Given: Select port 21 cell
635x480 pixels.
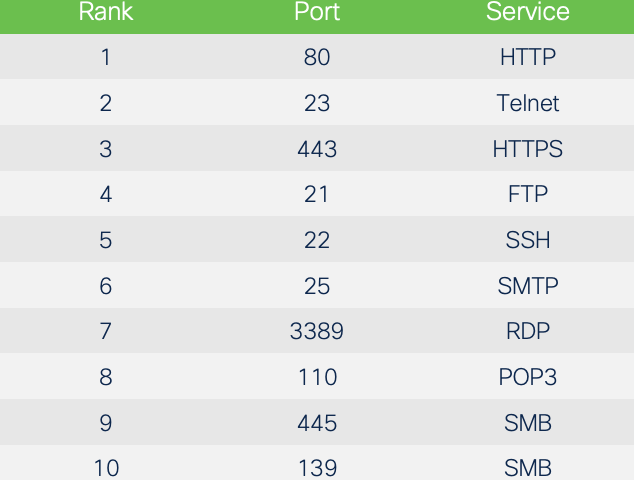Looking at the screenshot, I should [317, 194].
